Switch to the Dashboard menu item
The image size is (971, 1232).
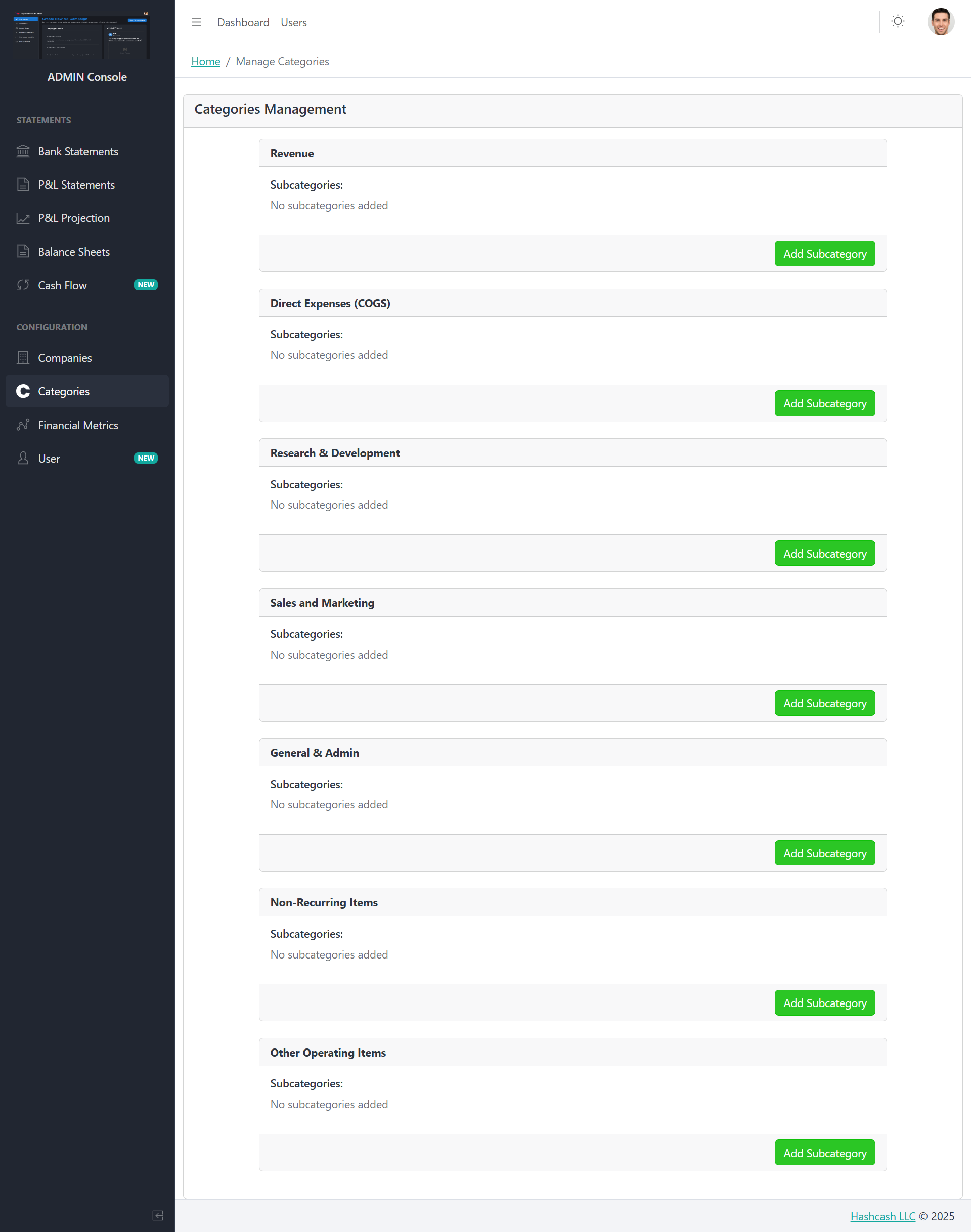tap(243, 22)
